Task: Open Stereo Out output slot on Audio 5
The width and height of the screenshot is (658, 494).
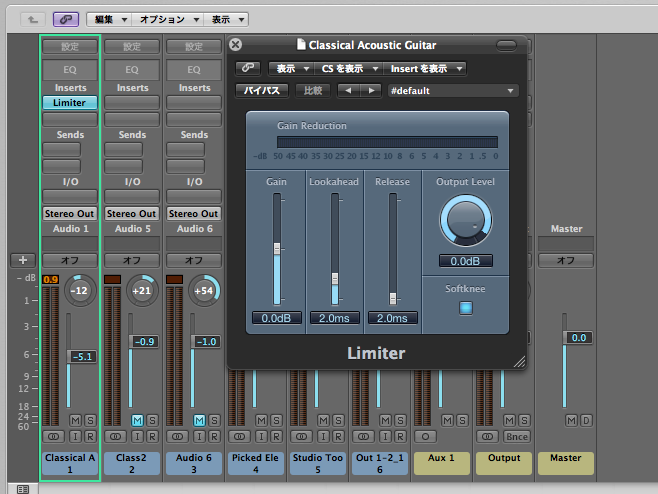Action: (x=132, y=214)
